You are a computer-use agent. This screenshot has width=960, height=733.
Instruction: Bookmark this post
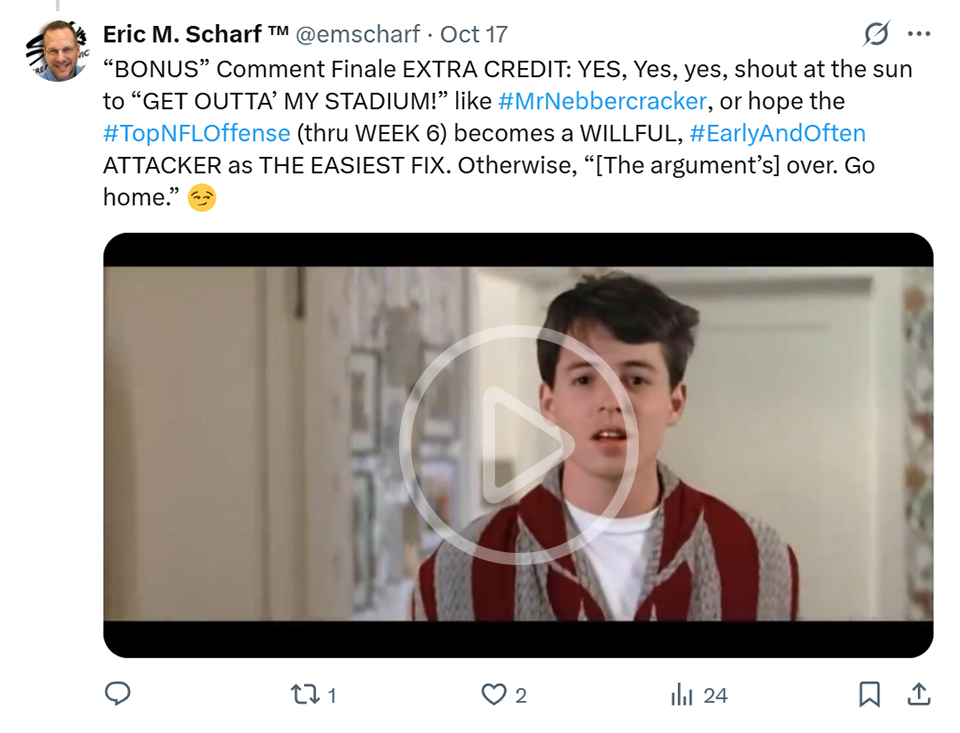point(869,694)
